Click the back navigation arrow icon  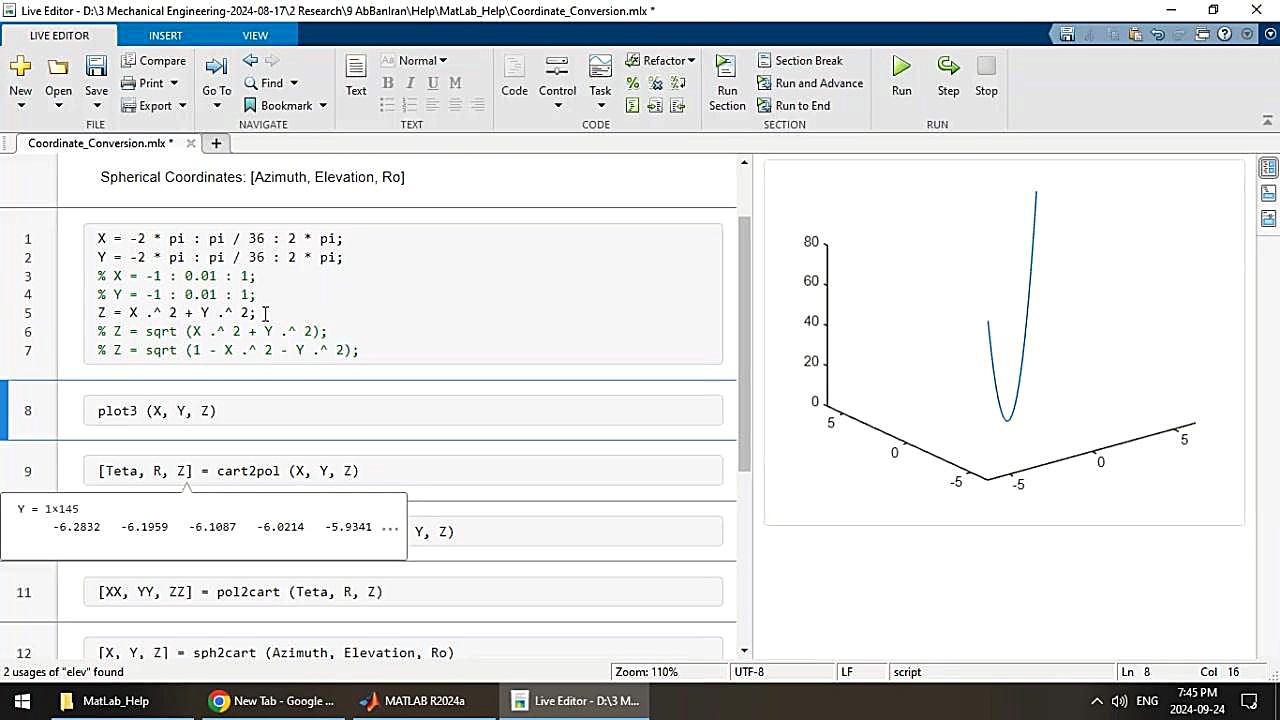click(250, 61)
